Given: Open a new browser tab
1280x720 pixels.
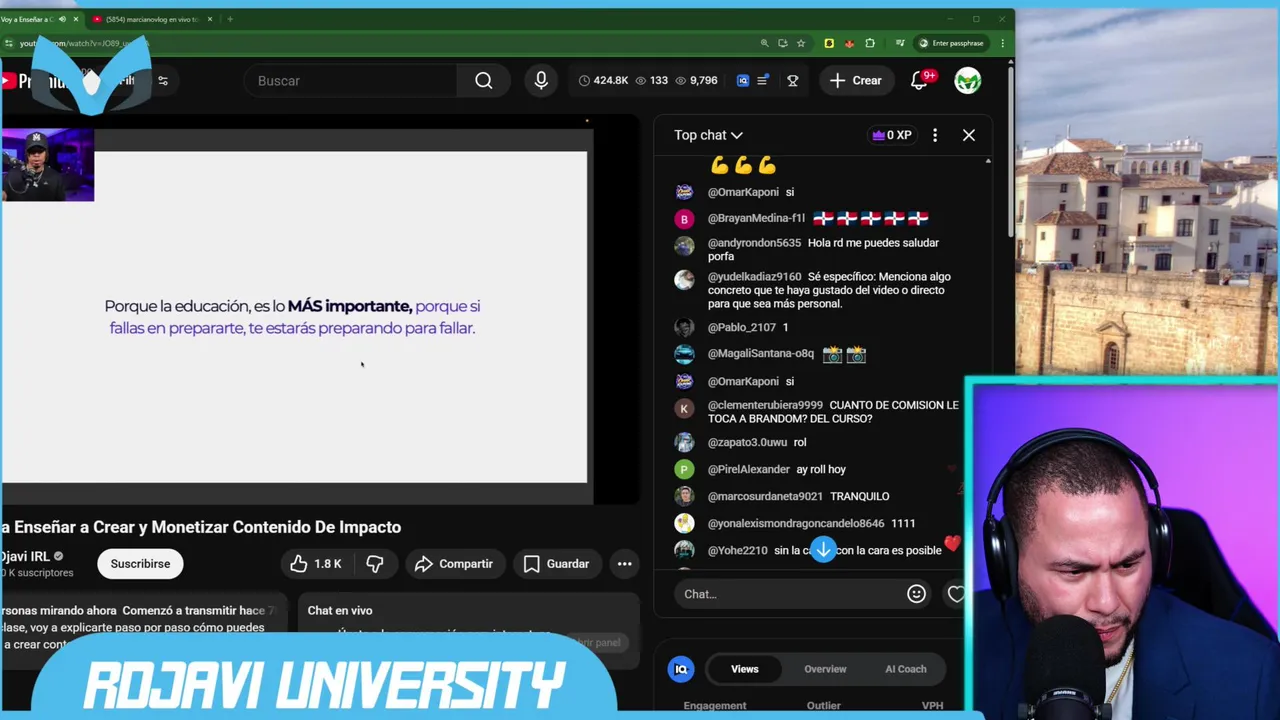Looking at the screenshot, I should tap(230, 19).
